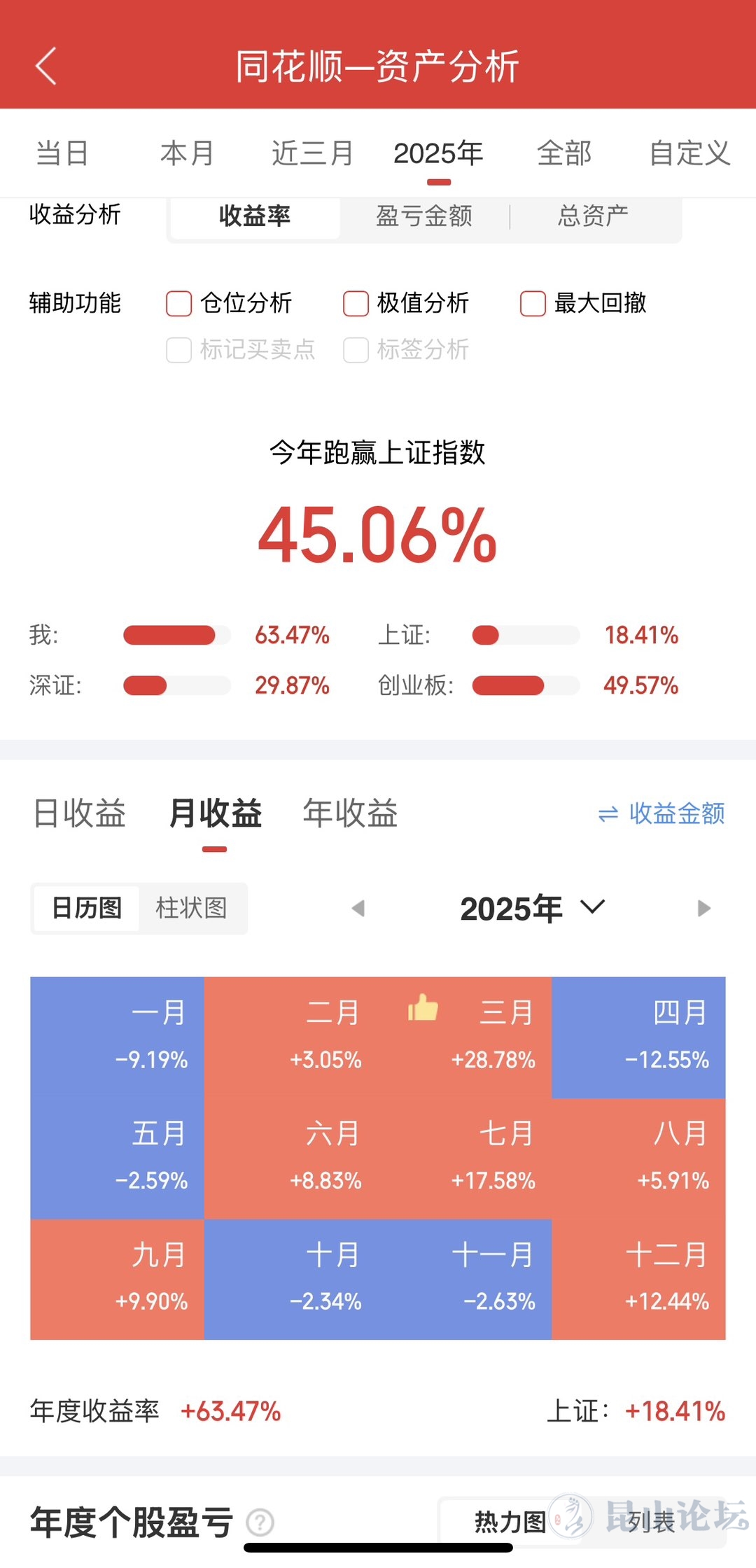Go to next year arrow

[703, 909]
